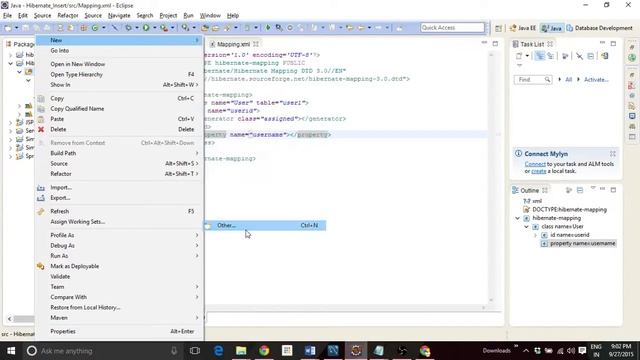This screenshot has width=640, height=360.
Task: Click the New Task icon in Task List
Action: (x=519, y=56)
